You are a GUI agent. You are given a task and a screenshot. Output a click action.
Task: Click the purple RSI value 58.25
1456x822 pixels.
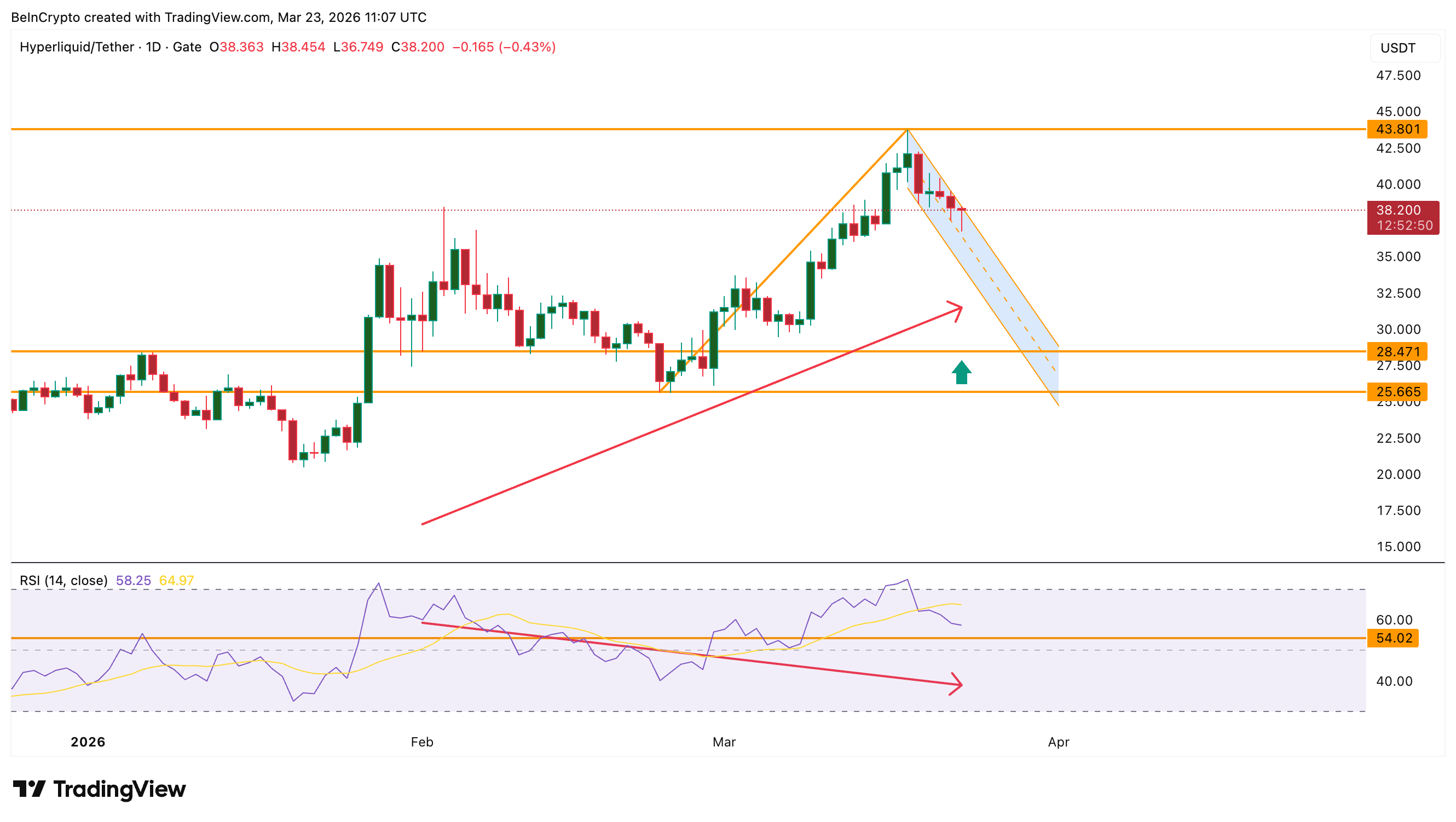click(x=134, y=580)
